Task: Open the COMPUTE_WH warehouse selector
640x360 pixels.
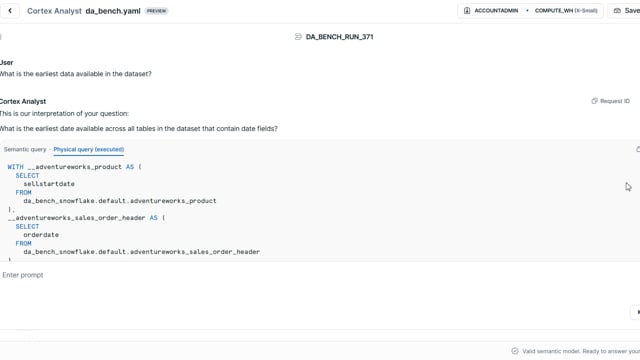Action: point(566,11)
